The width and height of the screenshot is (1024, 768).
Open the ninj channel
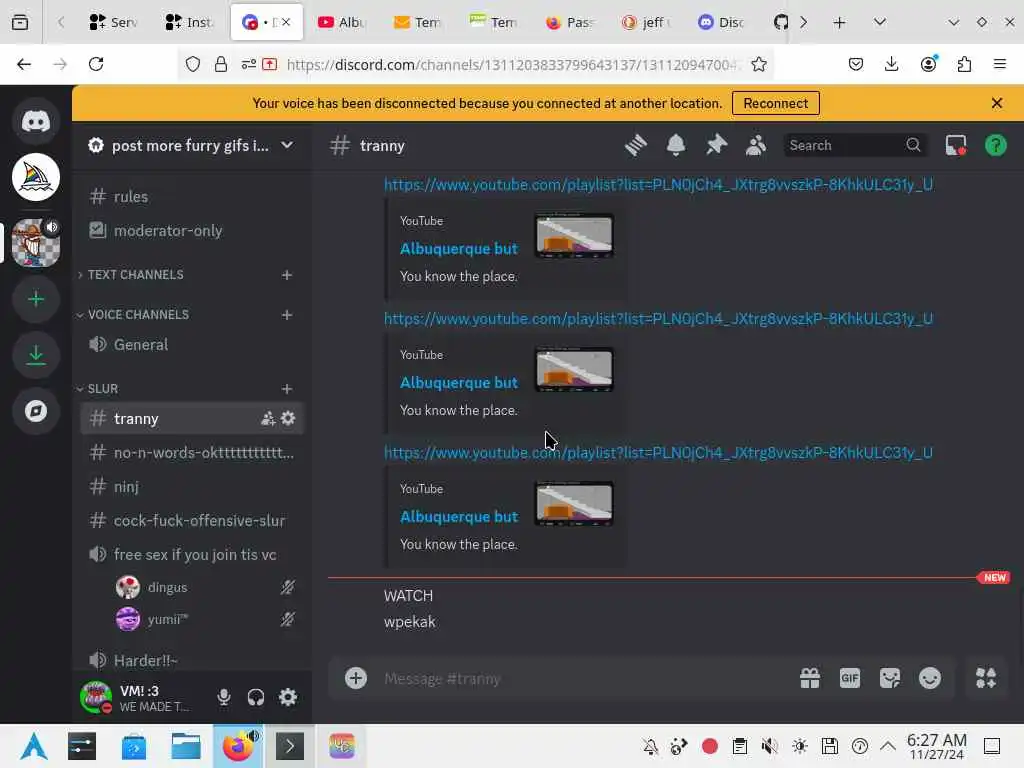pyautogui.click(x=192, y=487)
